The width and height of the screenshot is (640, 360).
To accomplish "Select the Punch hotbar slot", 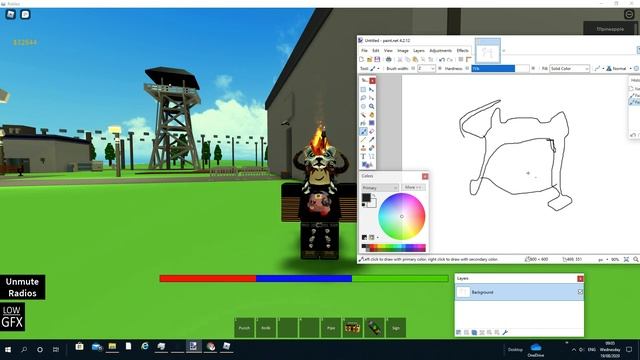I will (244, 327).
